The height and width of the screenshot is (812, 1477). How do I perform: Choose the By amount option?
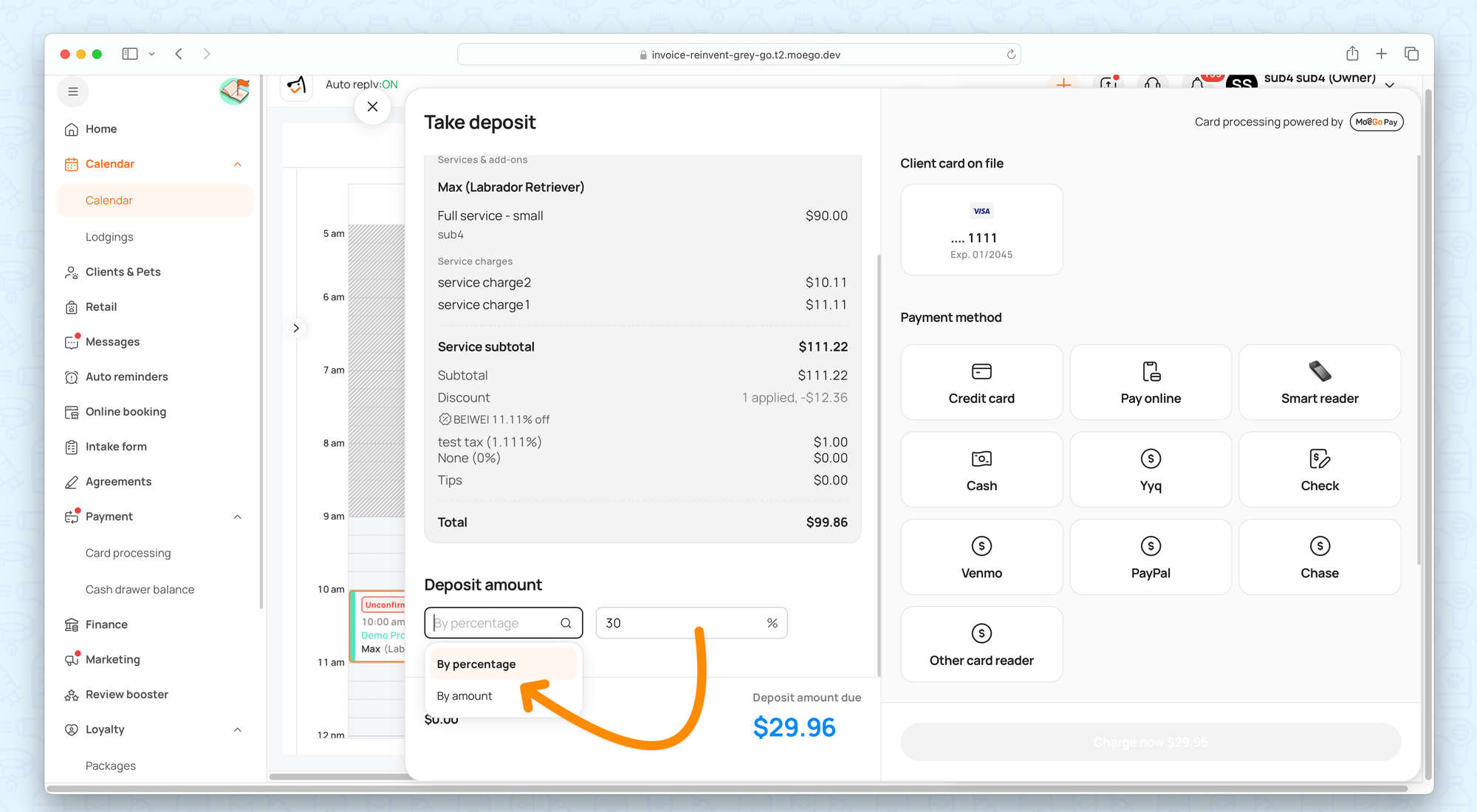[465, 696]
